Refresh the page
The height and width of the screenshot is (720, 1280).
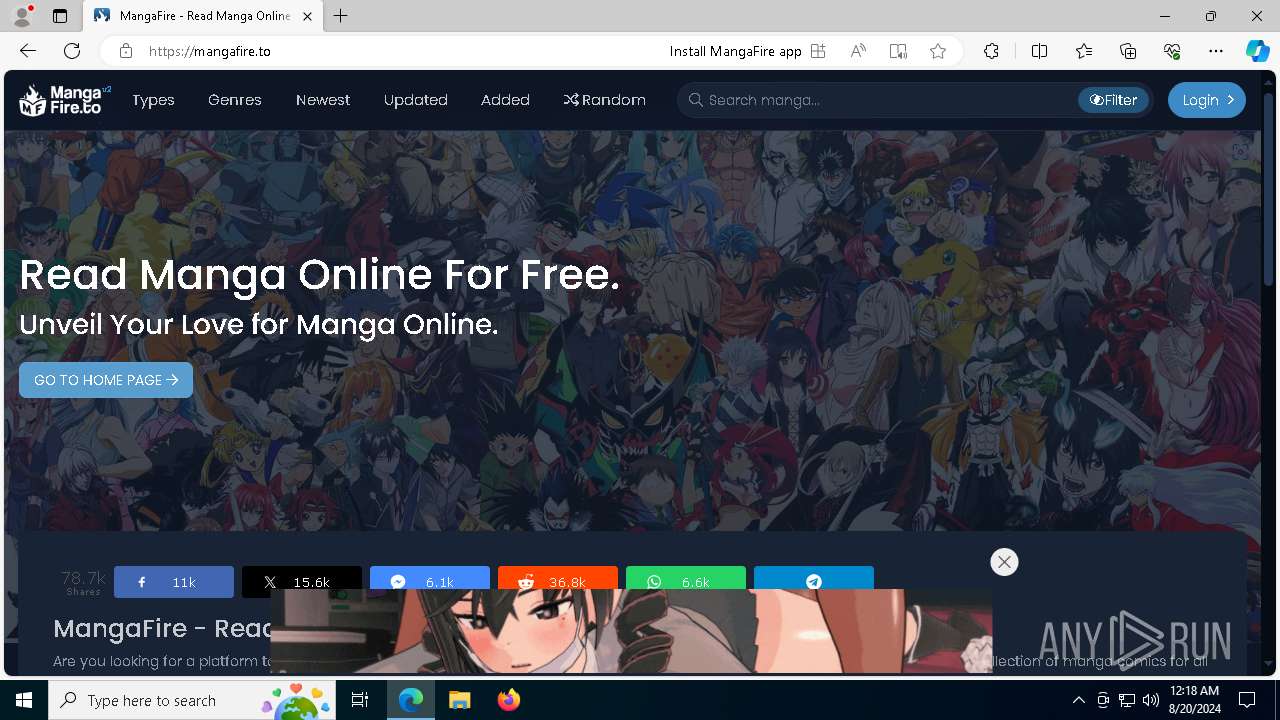point(72,51)
